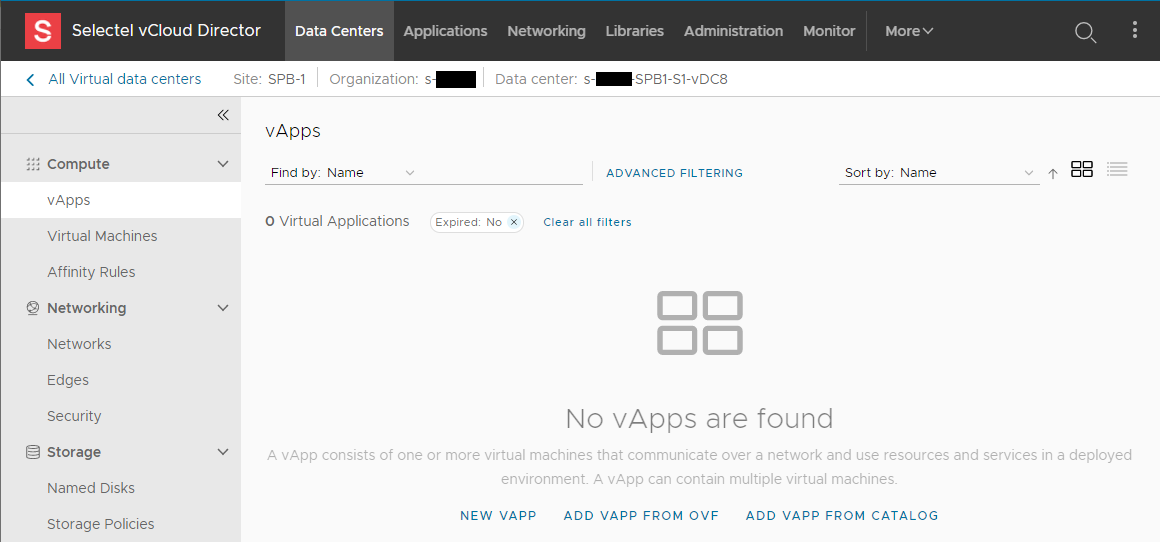
Task: Switch to grid card view
Action: click(x=1082, y=169)
